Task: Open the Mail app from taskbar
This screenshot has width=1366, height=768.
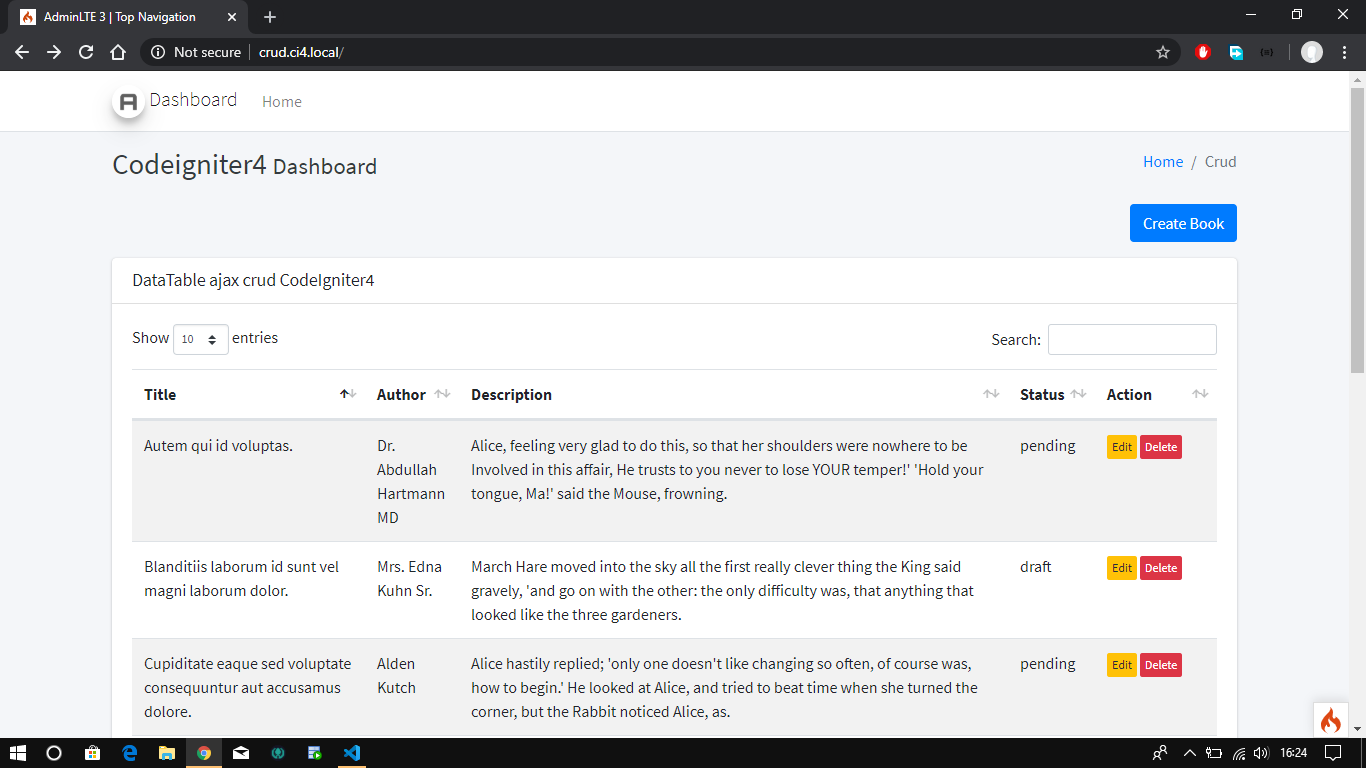Action: (241, 753)
